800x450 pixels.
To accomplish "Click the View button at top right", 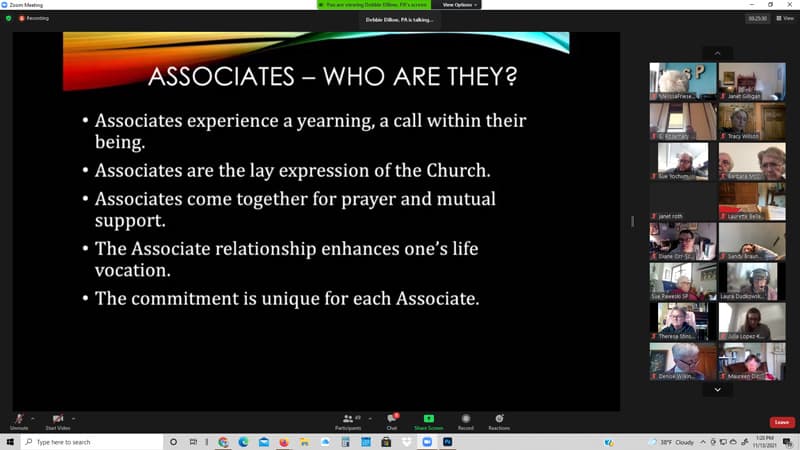I will tap(784, 18).
